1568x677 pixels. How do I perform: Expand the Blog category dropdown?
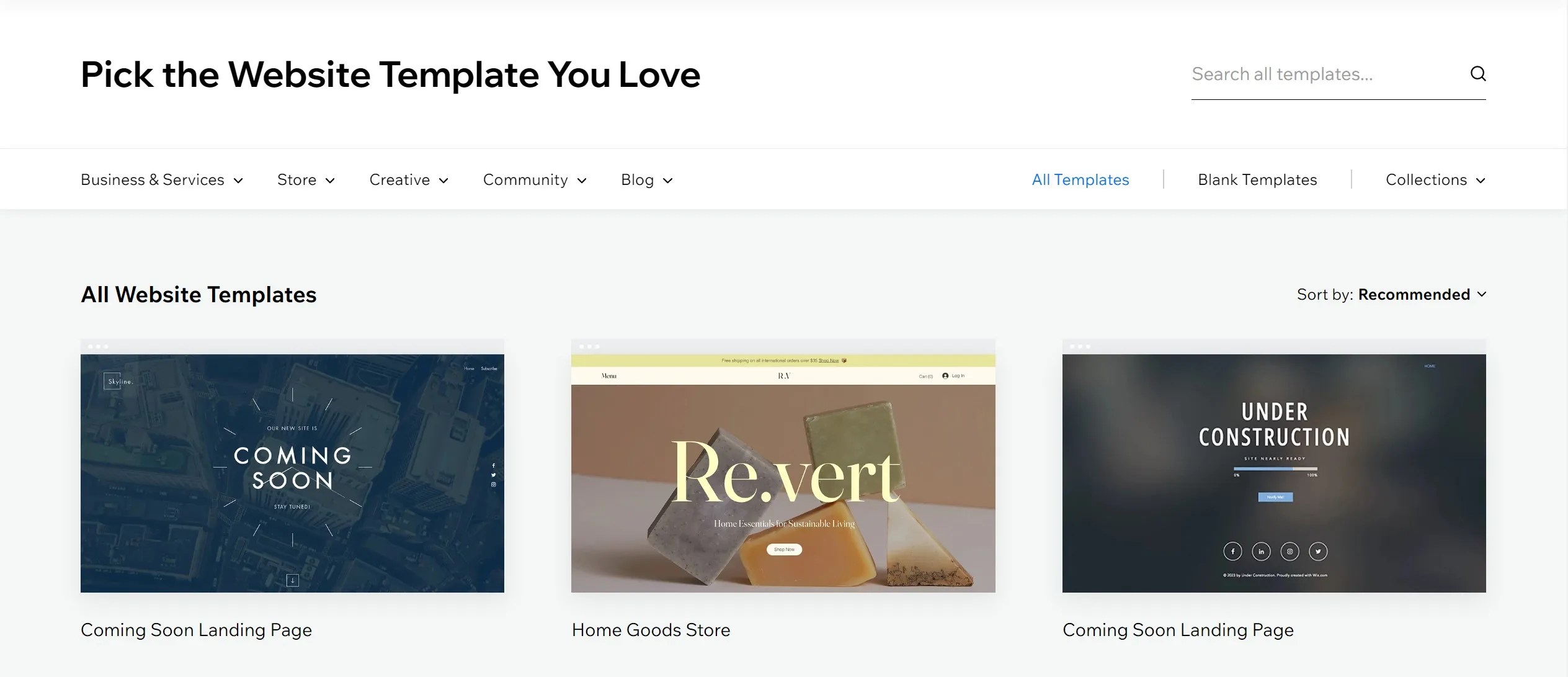646,180
